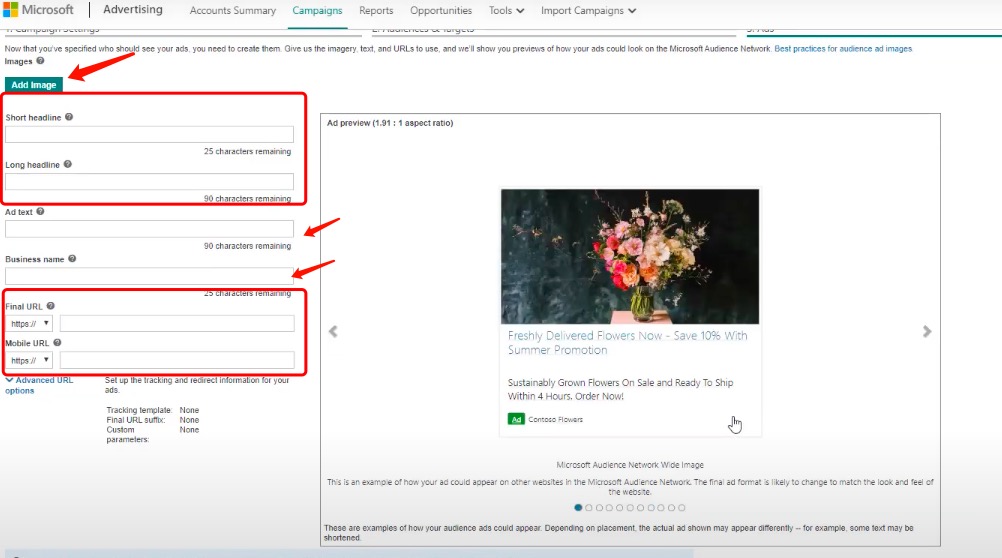Click the Final URL suffix None value

pos(189,420)
